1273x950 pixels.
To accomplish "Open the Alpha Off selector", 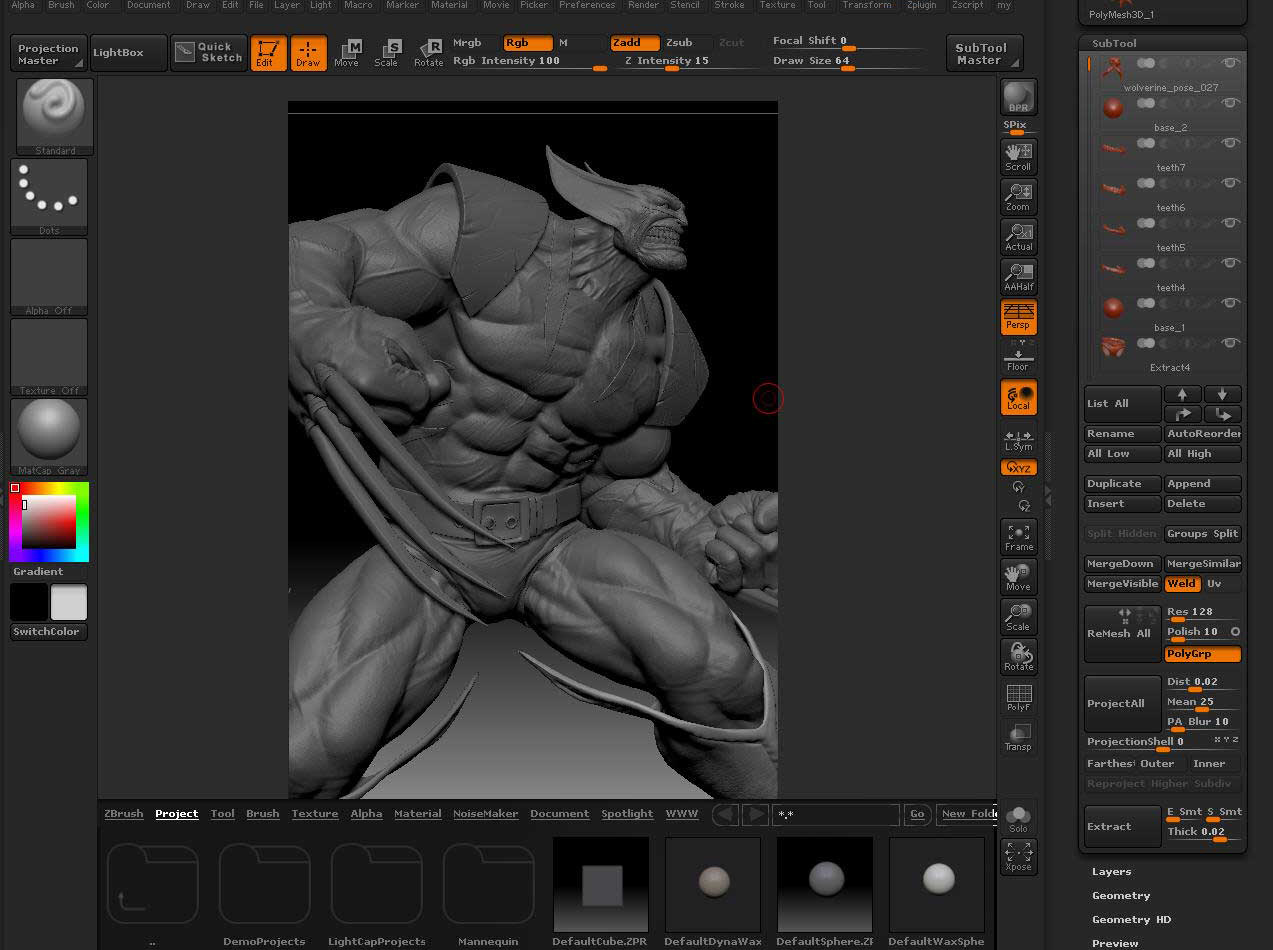I will click(49, 277).
